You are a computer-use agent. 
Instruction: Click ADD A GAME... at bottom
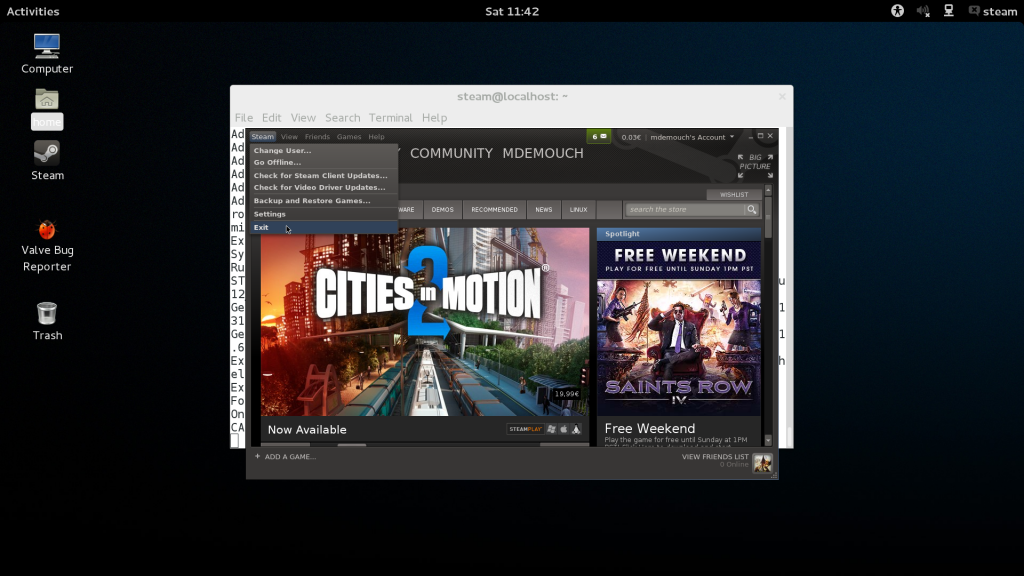point(285,456)
